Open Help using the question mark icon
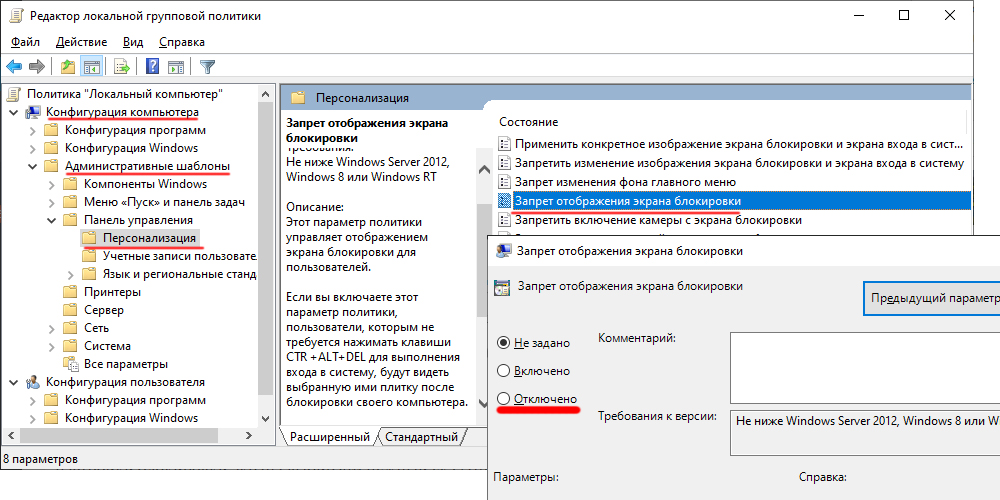 pyautogui.click(x=153, y=67)
